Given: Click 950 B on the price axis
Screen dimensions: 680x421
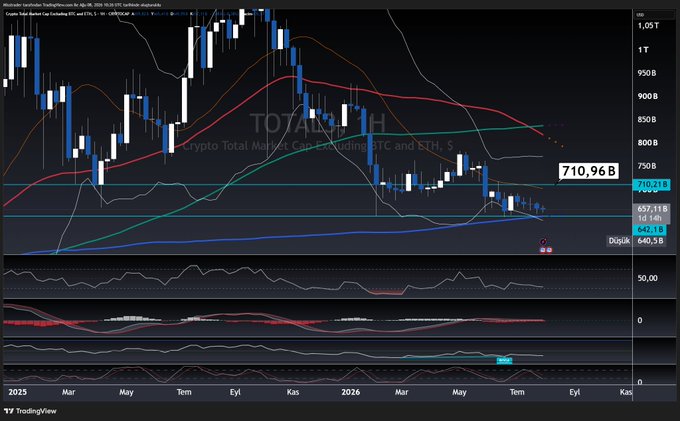Looking at the screenshot, I should (647, 73).
